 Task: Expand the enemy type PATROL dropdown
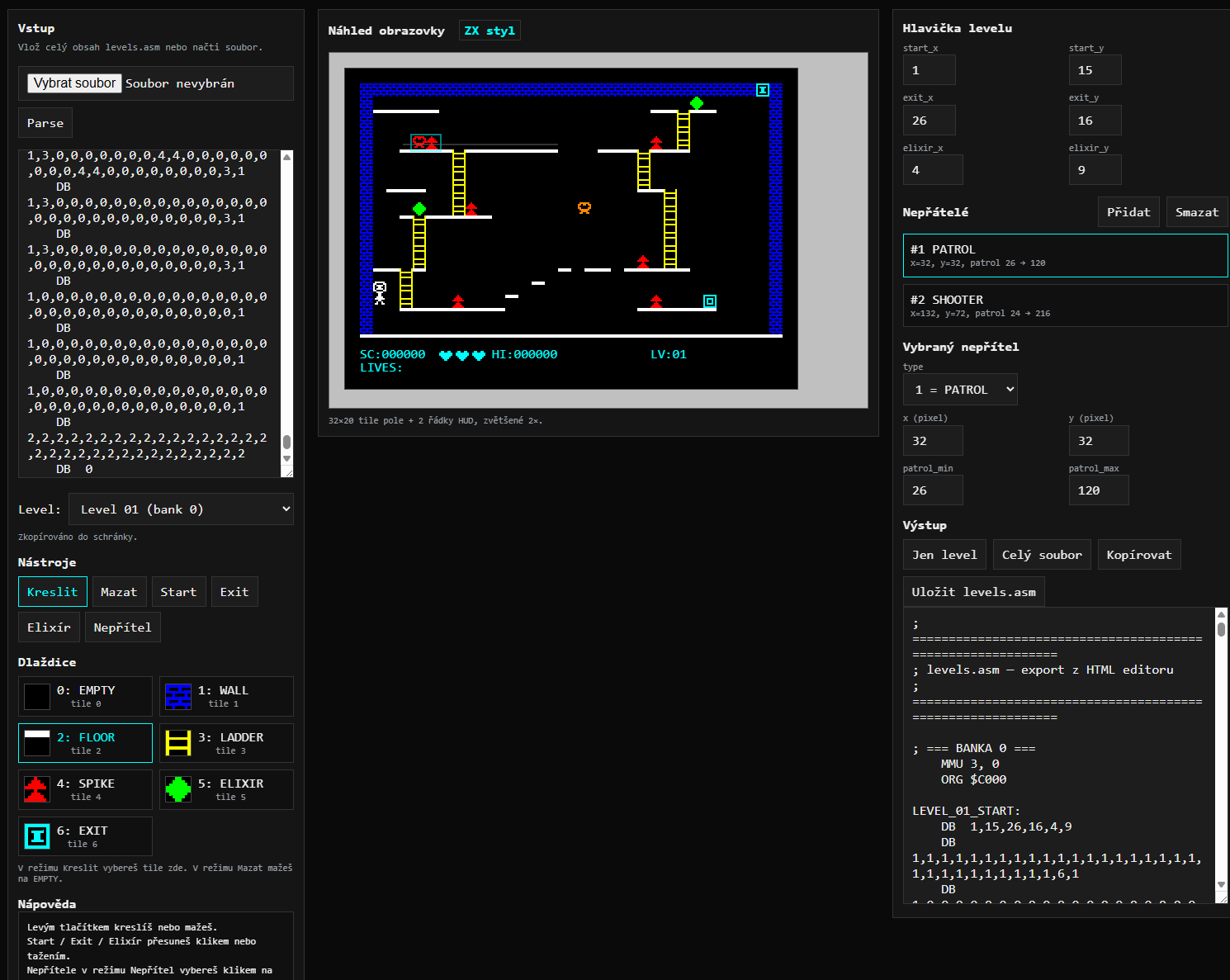(x=960, y=390)
